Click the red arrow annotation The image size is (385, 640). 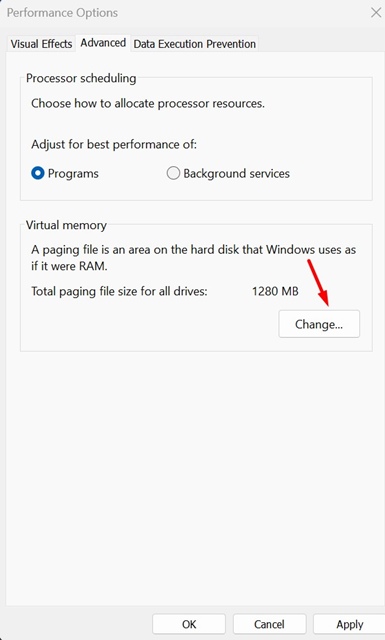pyautogui.click(x=319, y=283)
